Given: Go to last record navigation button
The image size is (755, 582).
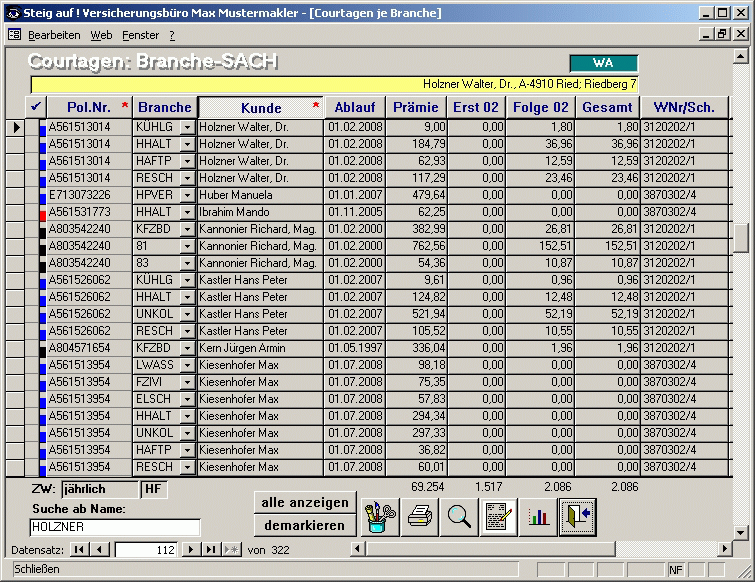Looking at the screenshot, I should point(210,549).
